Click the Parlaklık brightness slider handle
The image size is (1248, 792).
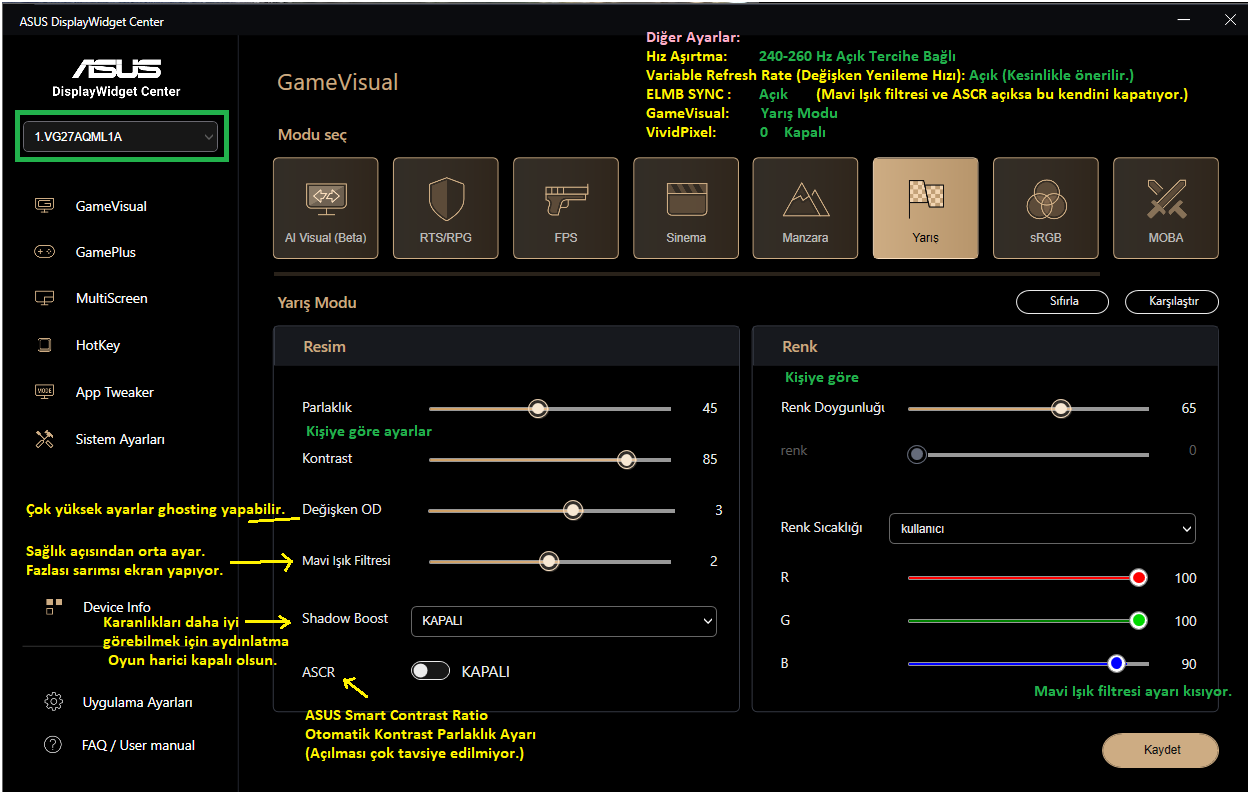(x=538, y=408)
